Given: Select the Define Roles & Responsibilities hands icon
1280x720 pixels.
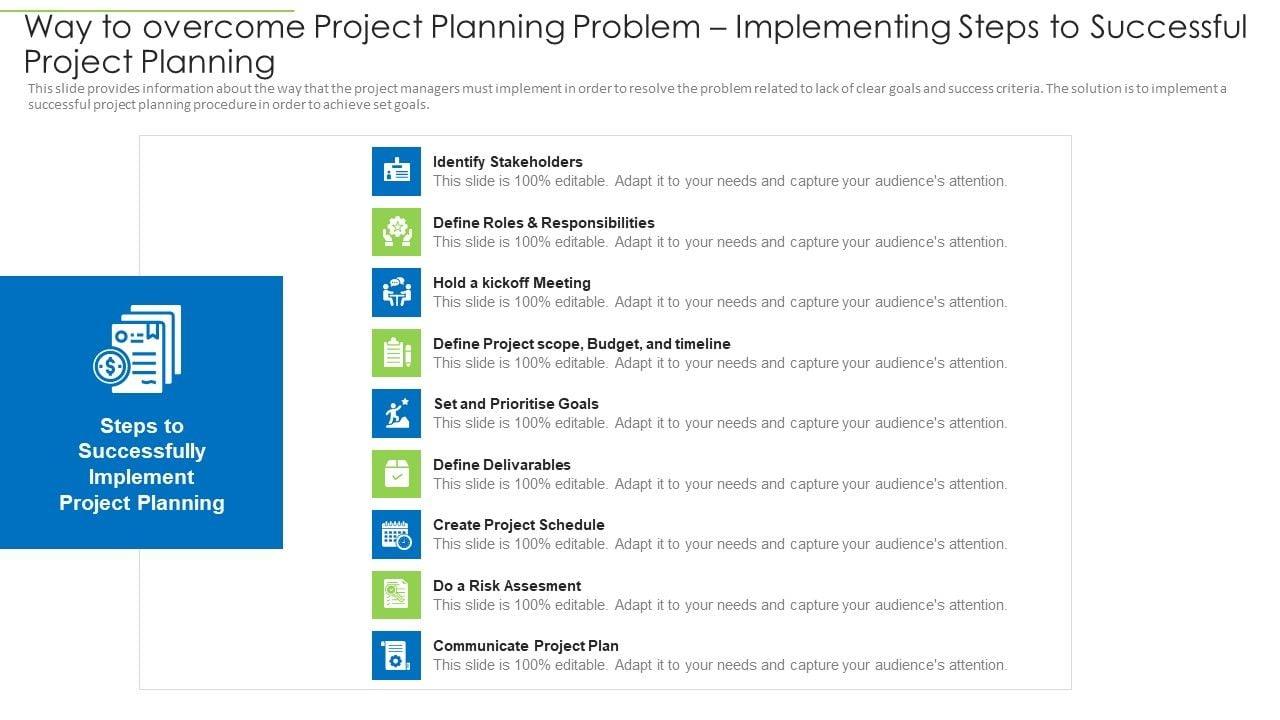Looking at the screenshot, I should [396, 232].
